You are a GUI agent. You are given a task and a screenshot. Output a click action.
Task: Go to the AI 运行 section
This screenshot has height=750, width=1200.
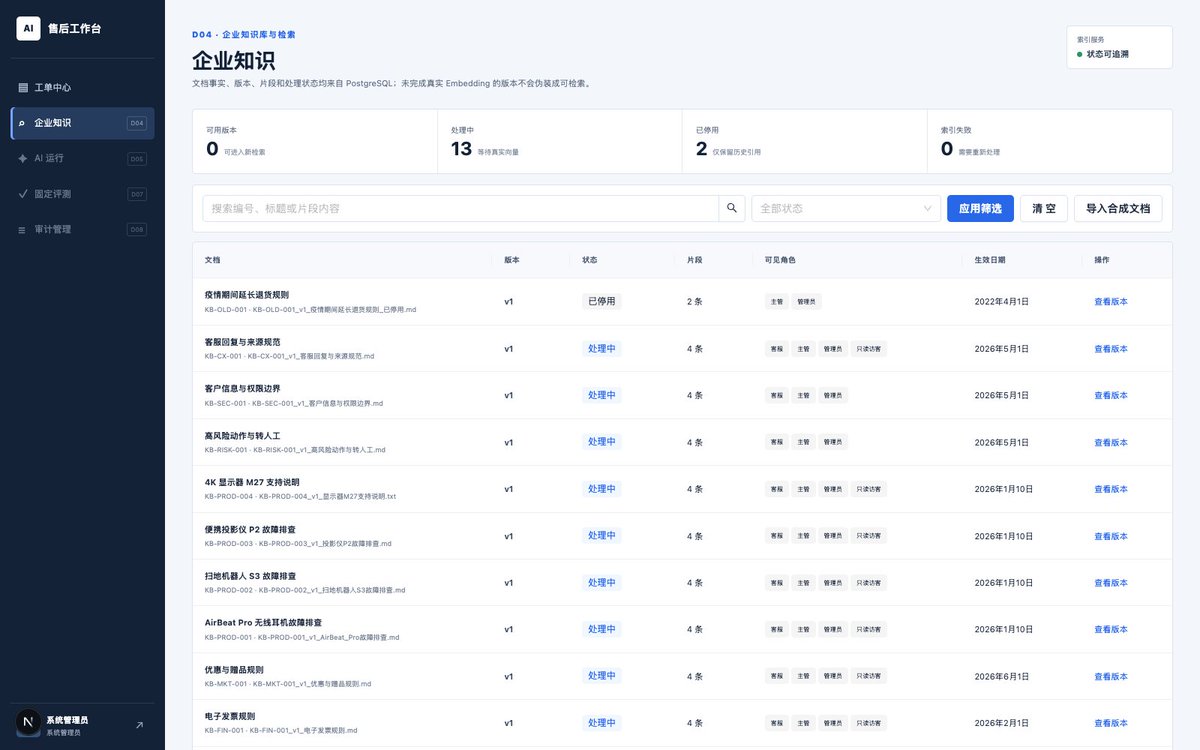point(82,158)
